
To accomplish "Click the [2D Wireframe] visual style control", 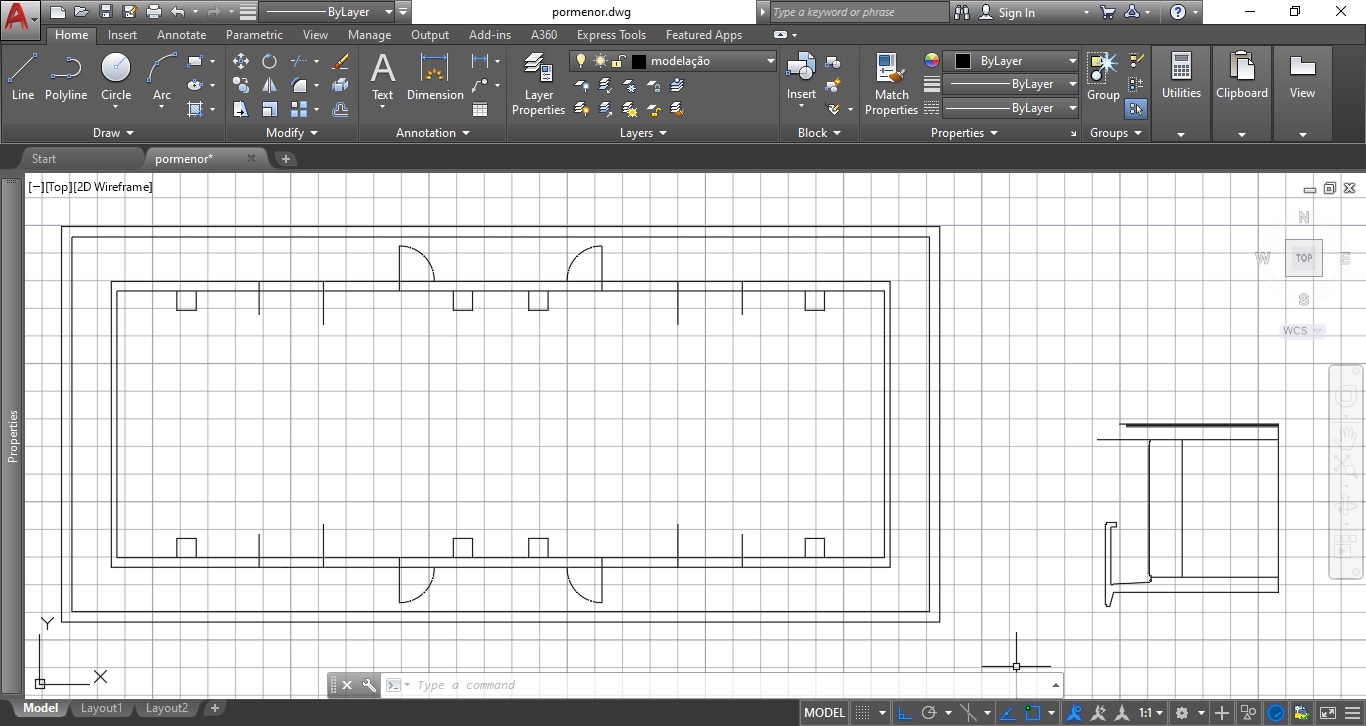I will (113, 186).
